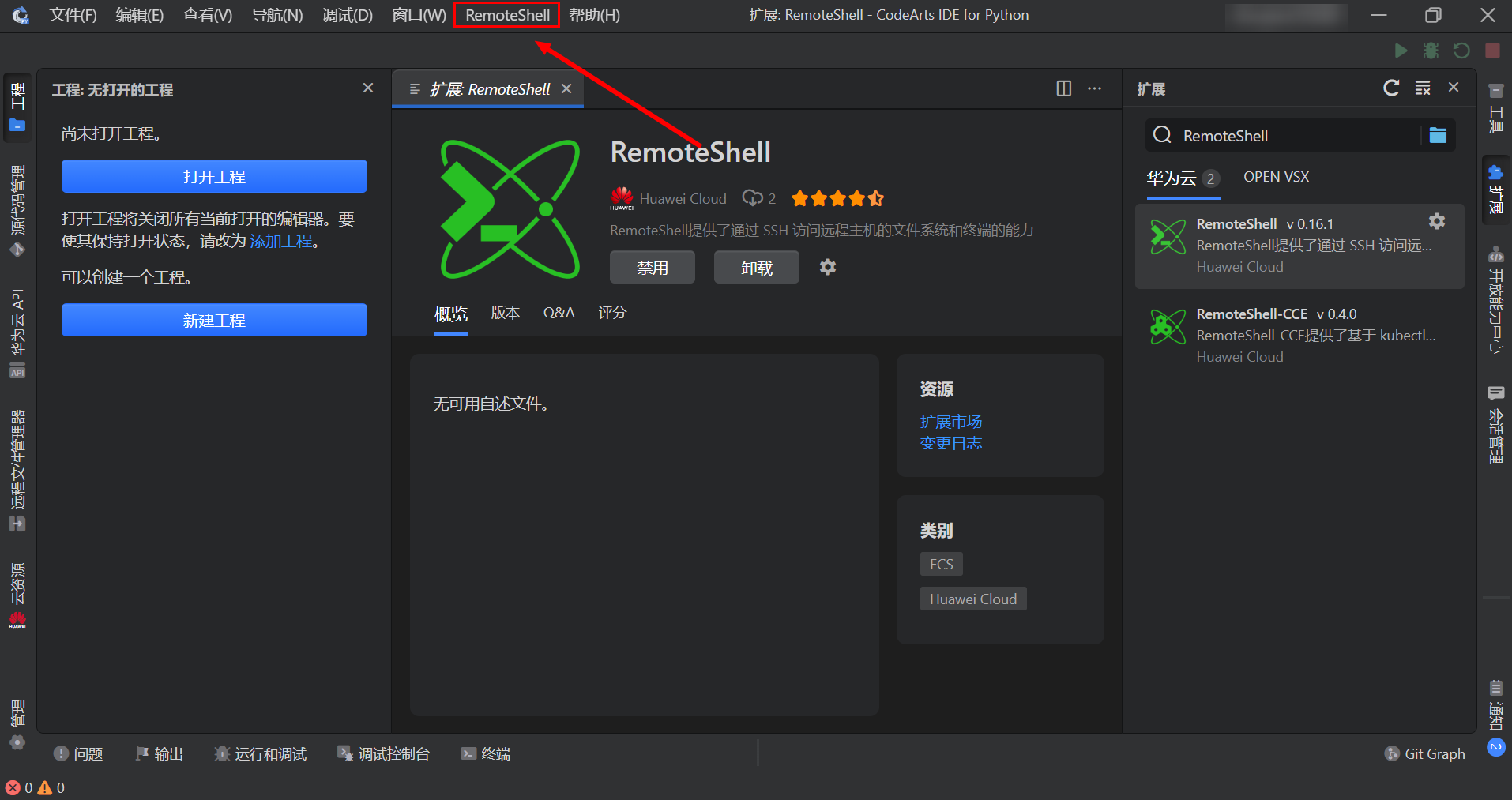Click the red stop square icon
1512x800 pixels.
click(1492, 51)
